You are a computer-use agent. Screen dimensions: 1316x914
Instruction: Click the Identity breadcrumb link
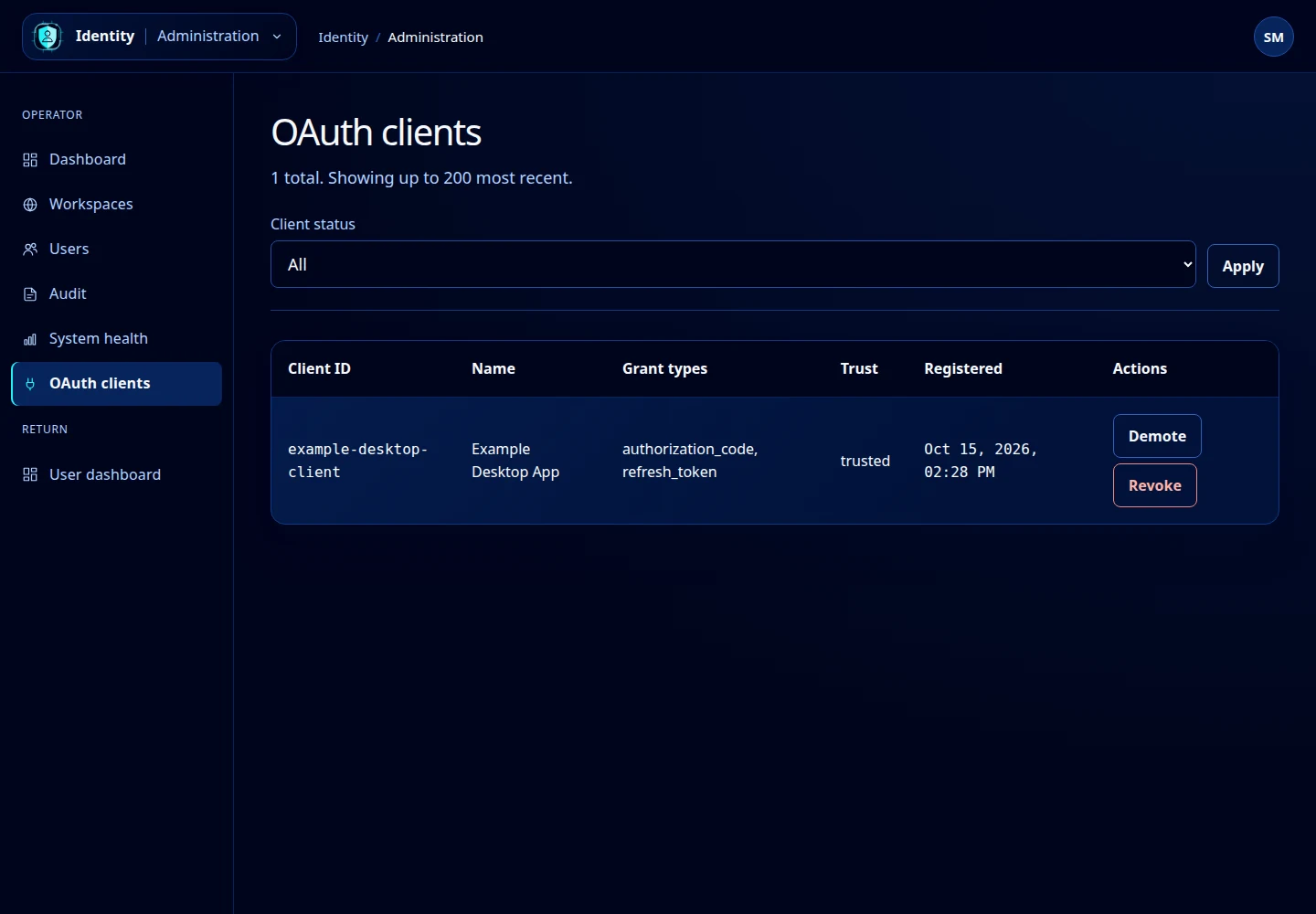coord(343,37)
